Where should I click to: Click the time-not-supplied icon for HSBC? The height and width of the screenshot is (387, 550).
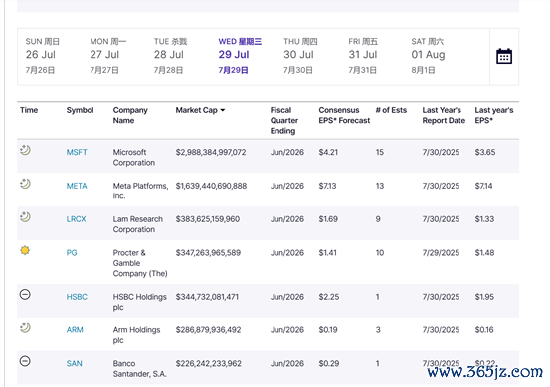[25, 294]
